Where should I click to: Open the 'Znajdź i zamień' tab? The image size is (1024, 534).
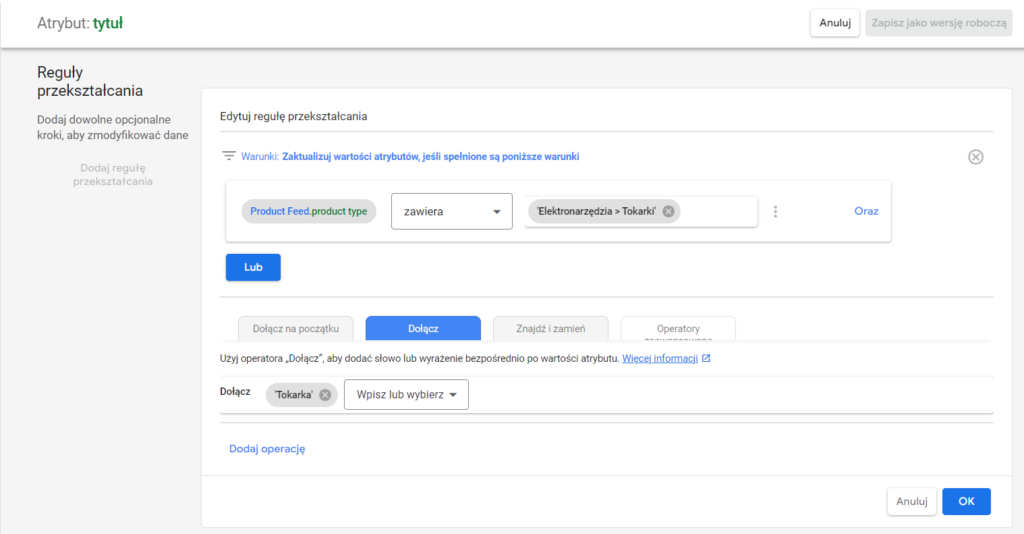coord(551,328)
